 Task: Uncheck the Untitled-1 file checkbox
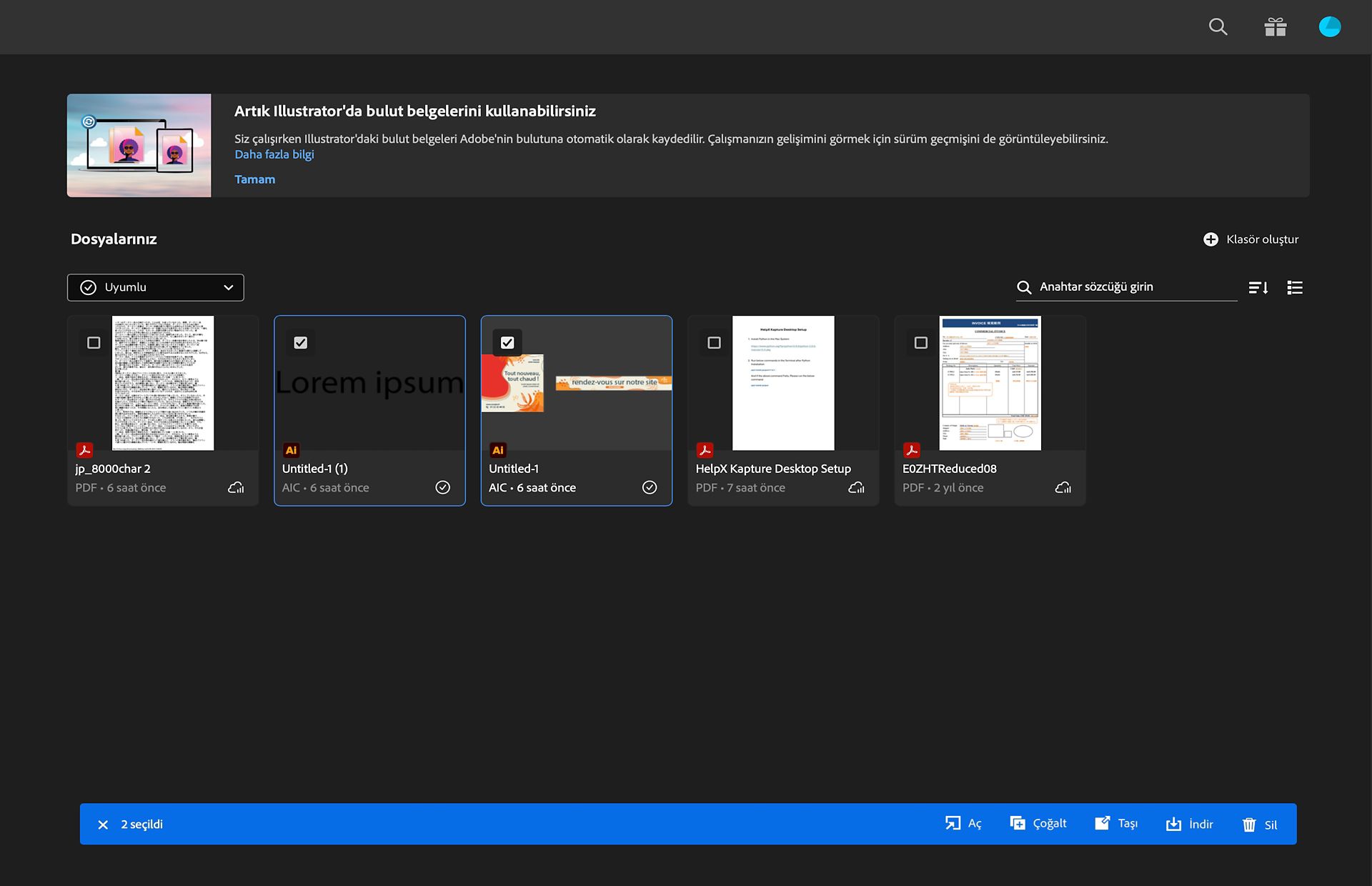click(x=507, y=343)
